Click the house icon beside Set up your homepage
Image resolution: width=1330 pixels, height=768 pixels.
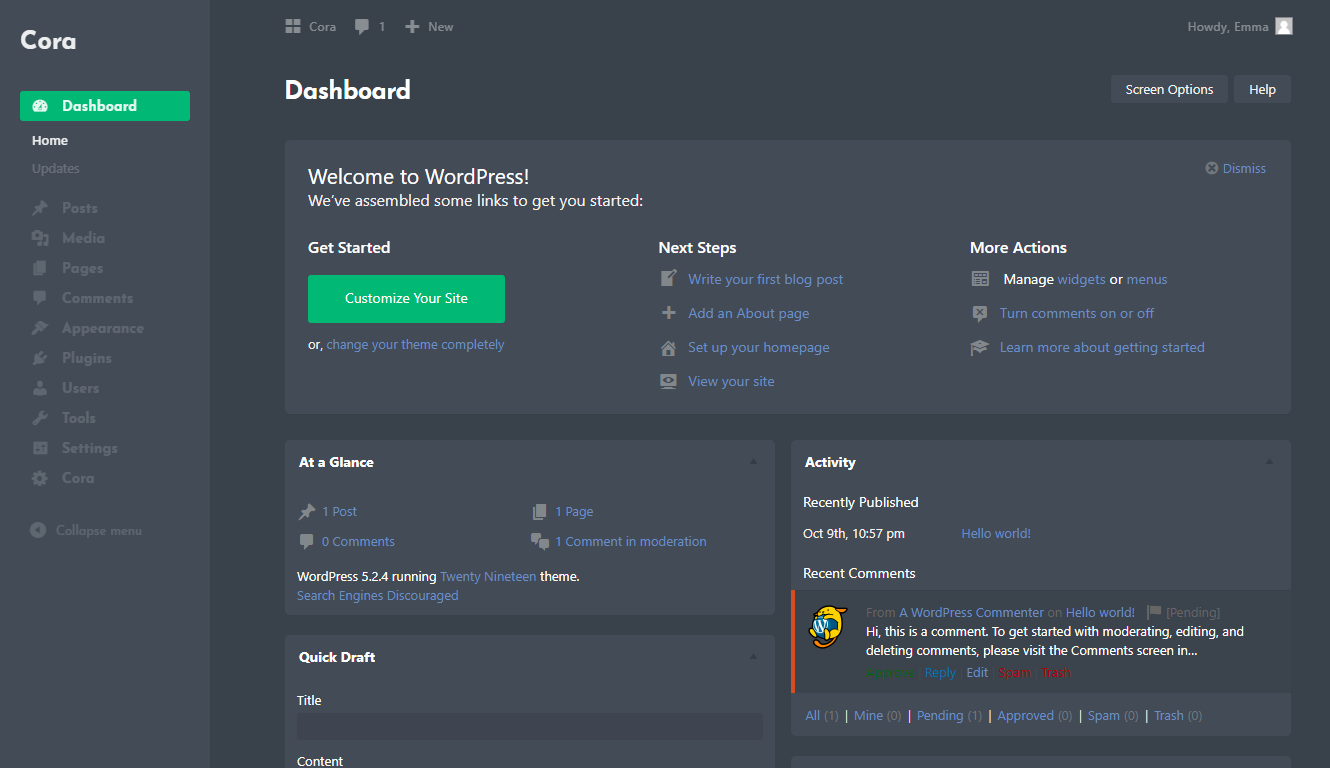point(669,347)
